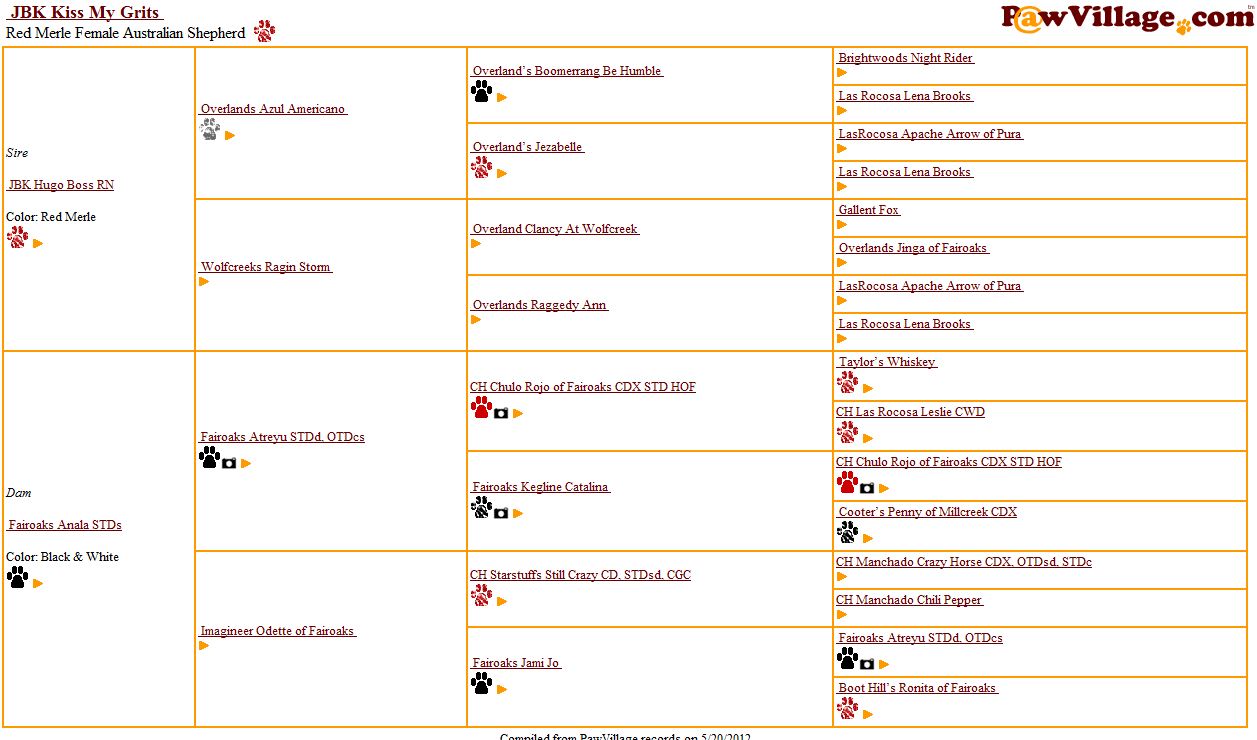Image resolution: width=1257 pixels, height=740 pixels.
Task: Open Taylor's Whiskey link
Action: [x=887, y=362]
